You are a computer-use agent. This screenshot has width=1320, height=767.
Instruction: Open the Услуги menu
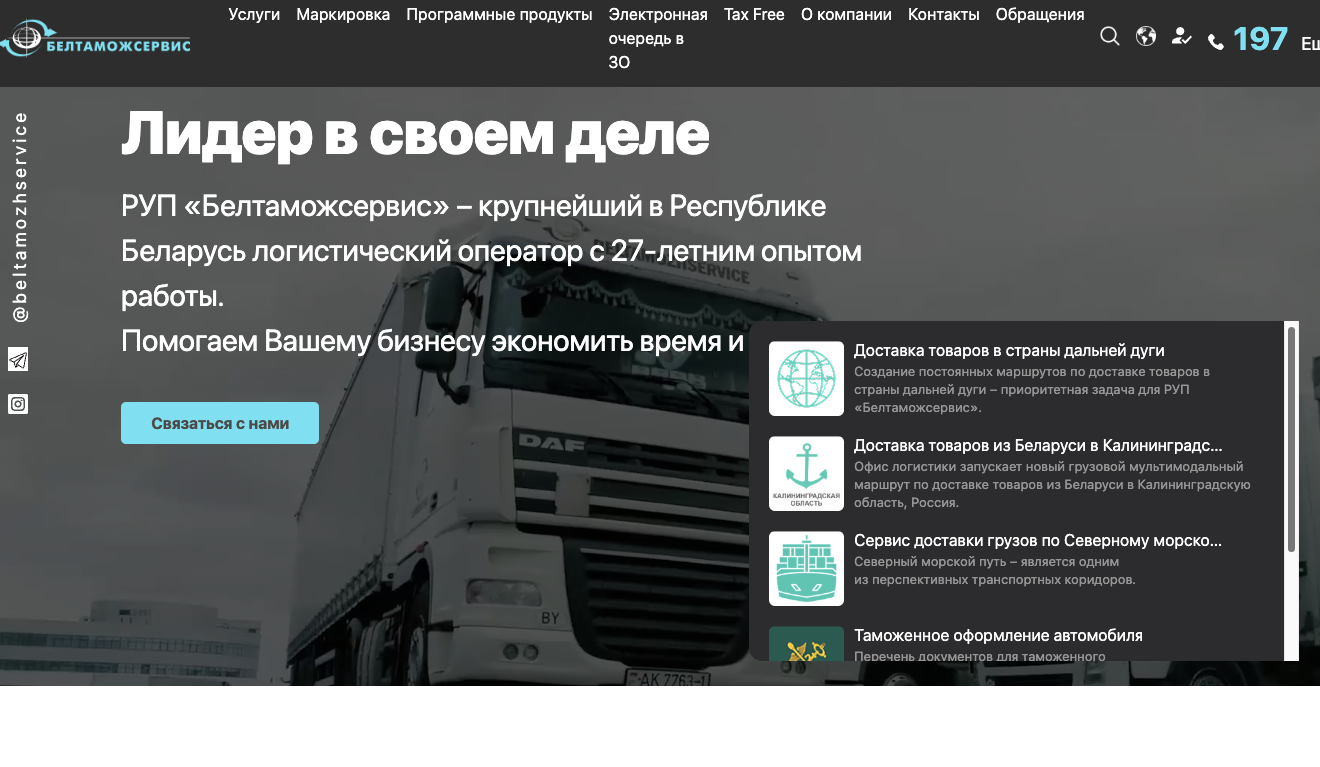pyautogui.click(x=254, y=14)
